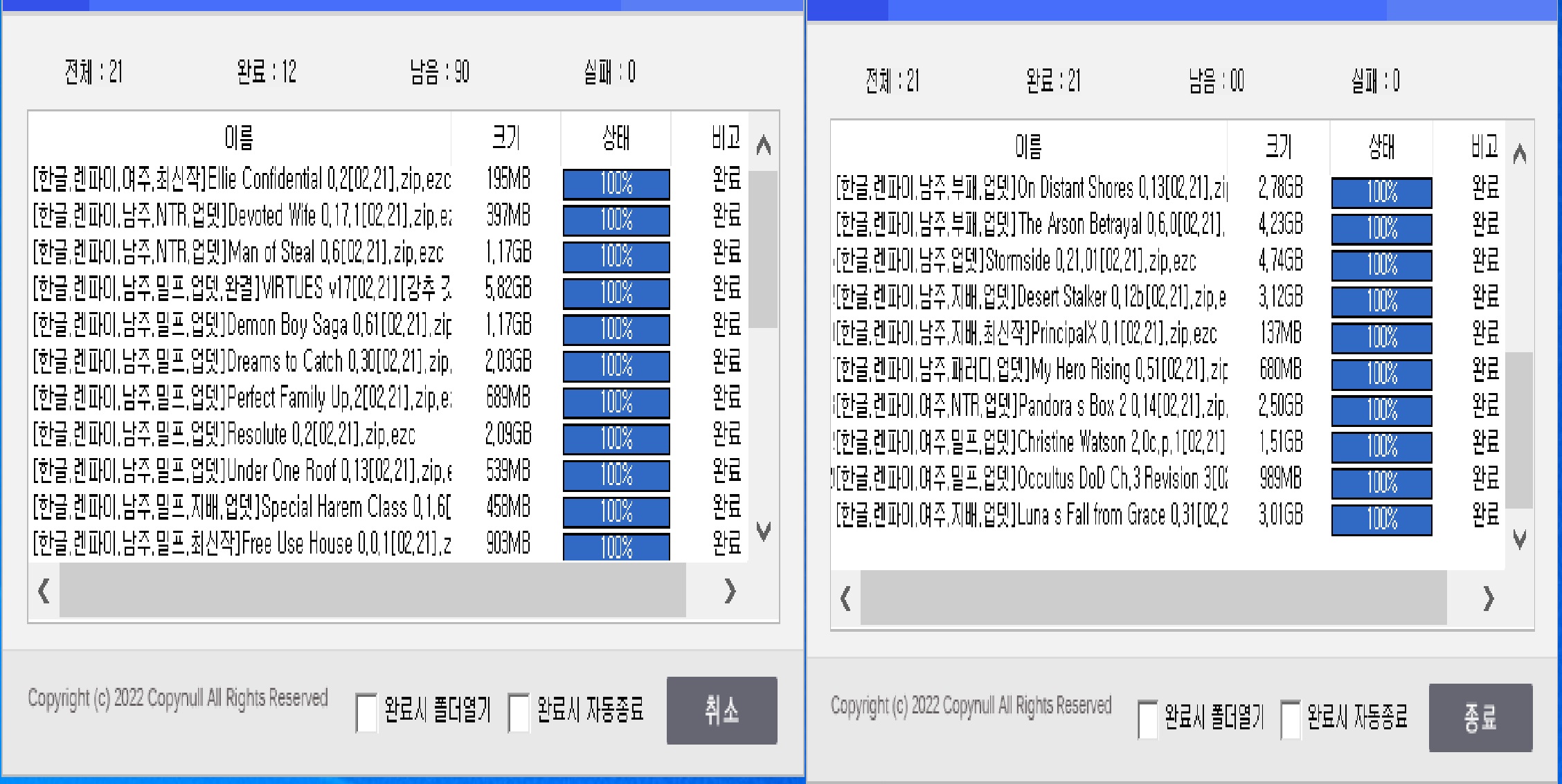
Task: Click the 크기 column header in right list
Action: pos(1278,146)
